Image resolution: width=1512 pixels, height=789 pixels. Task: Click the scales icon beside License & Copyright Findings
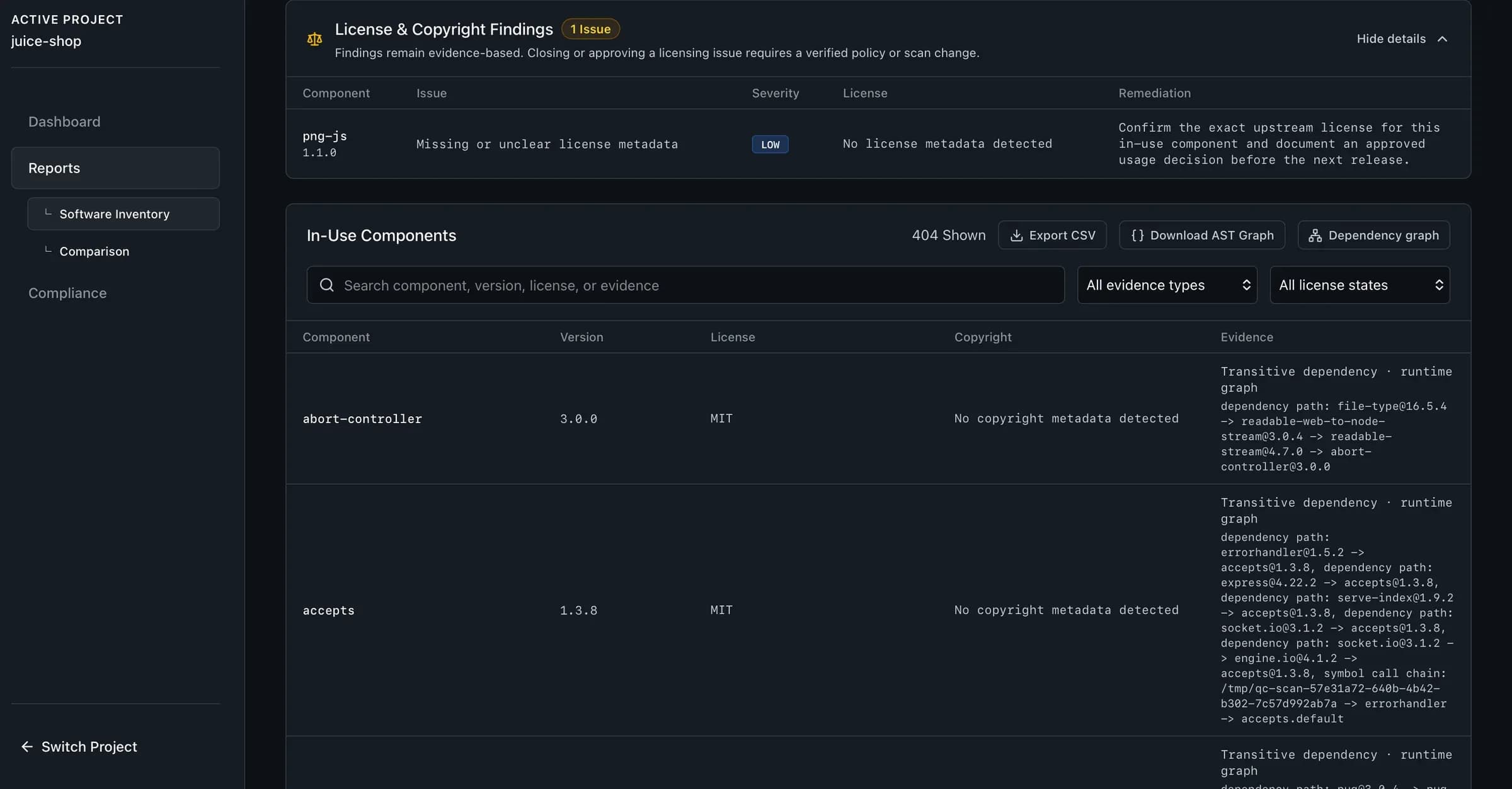[314, 39]
